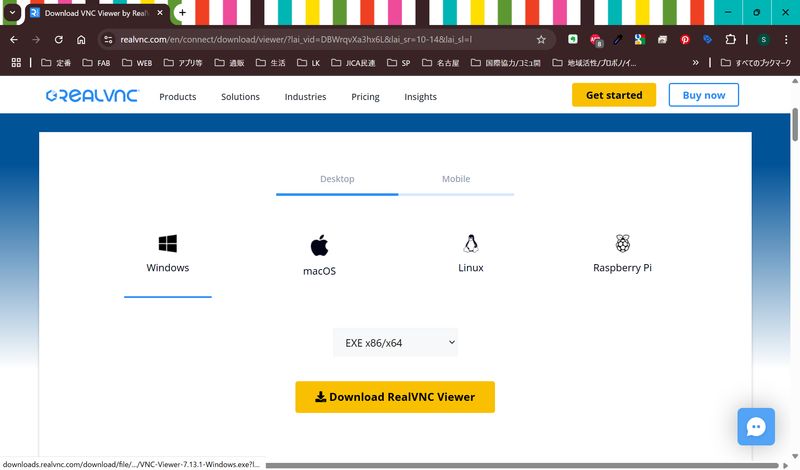
Task: Open the SP bookmark folder
Action: point(398,63)
